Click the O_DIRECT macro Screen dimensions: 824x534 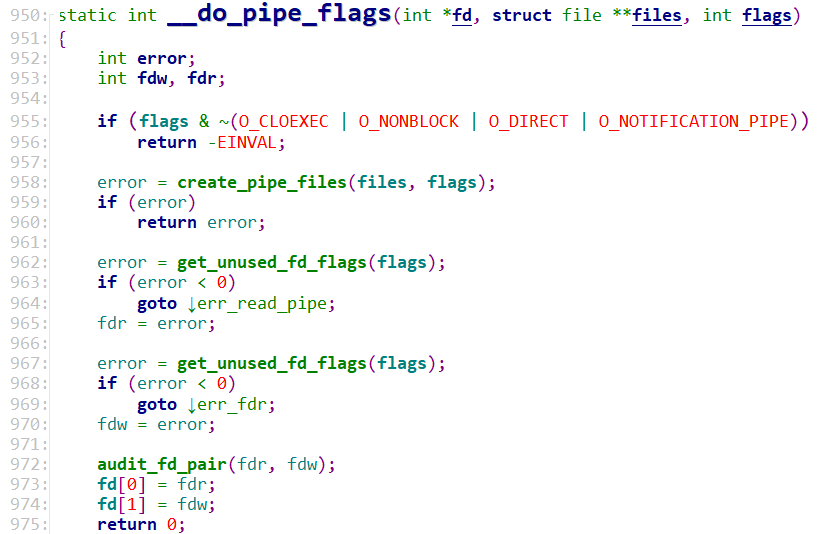click(528, 121)
